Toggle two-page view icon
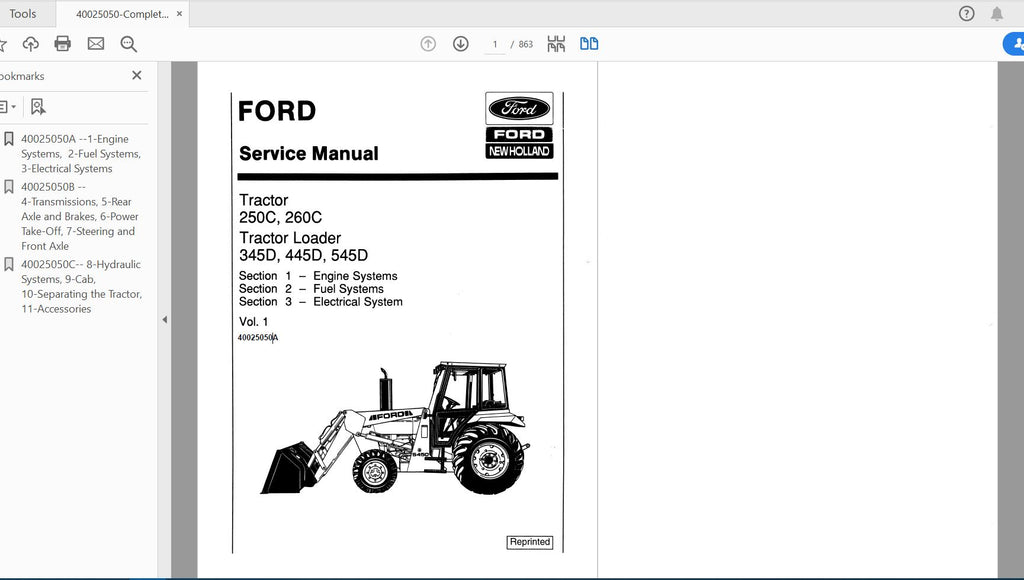Image resolution: width=1024 pixels, height=580 pixels. tap(589, 44)
